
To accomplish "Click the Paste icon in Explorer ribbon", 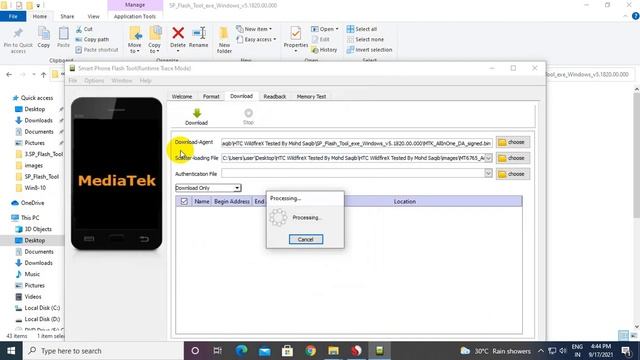I will point(63,37).
